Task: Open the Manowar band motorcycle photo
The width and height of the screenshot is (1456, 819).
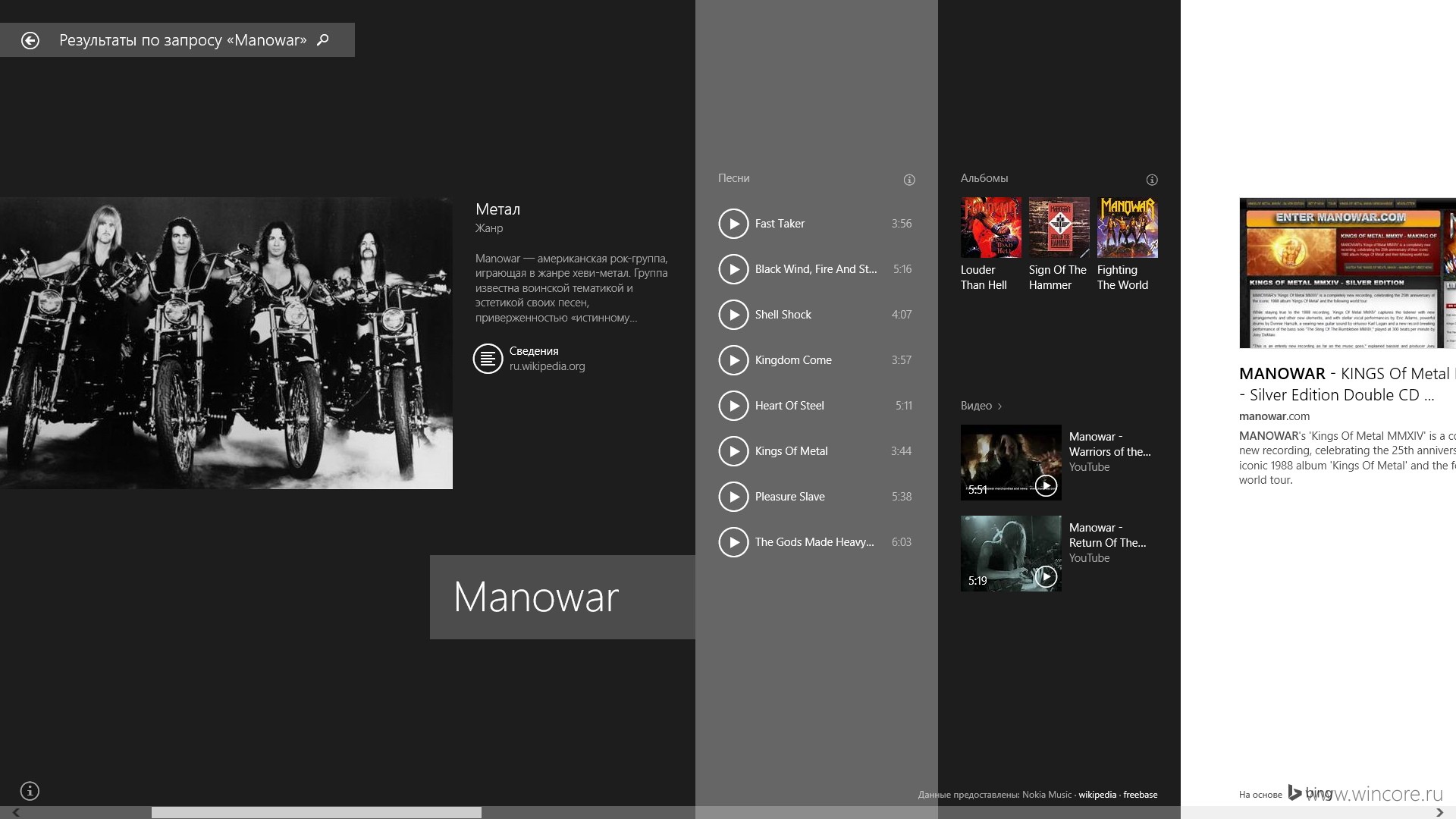Action: pos(226,343)
